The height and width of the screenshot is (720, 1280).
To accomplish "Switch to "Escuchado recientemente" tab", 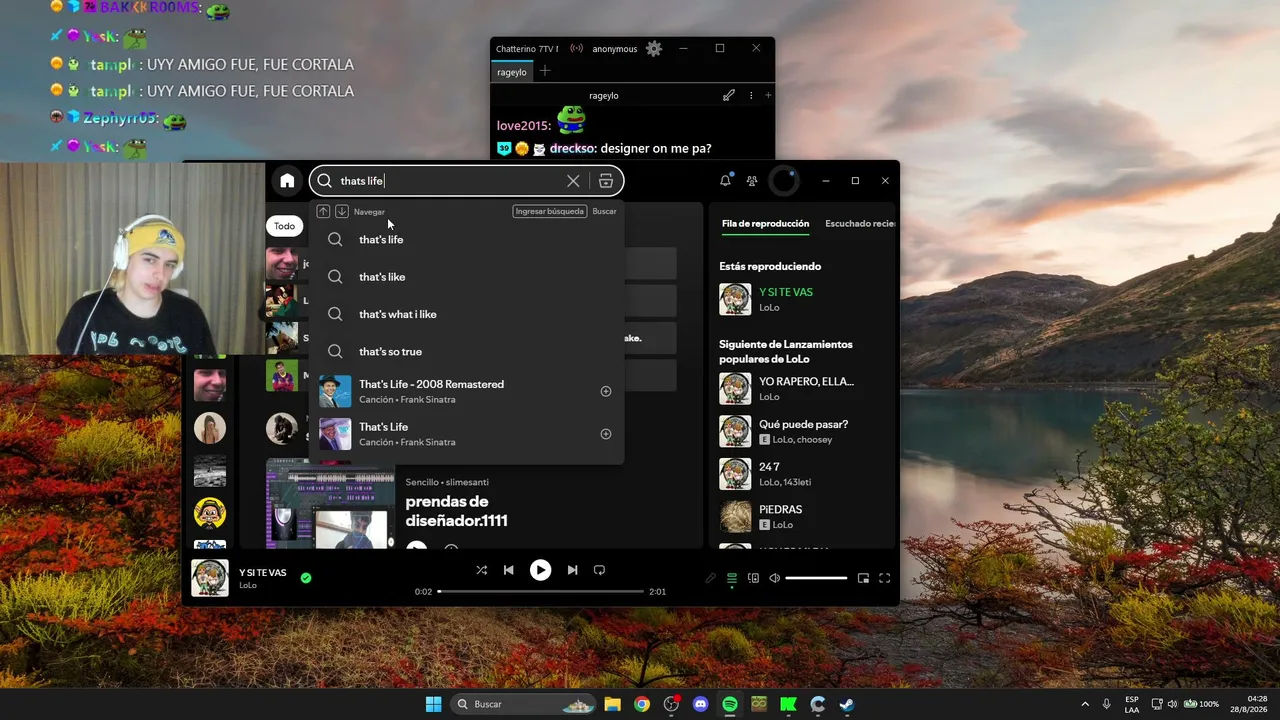I will 860,224.
